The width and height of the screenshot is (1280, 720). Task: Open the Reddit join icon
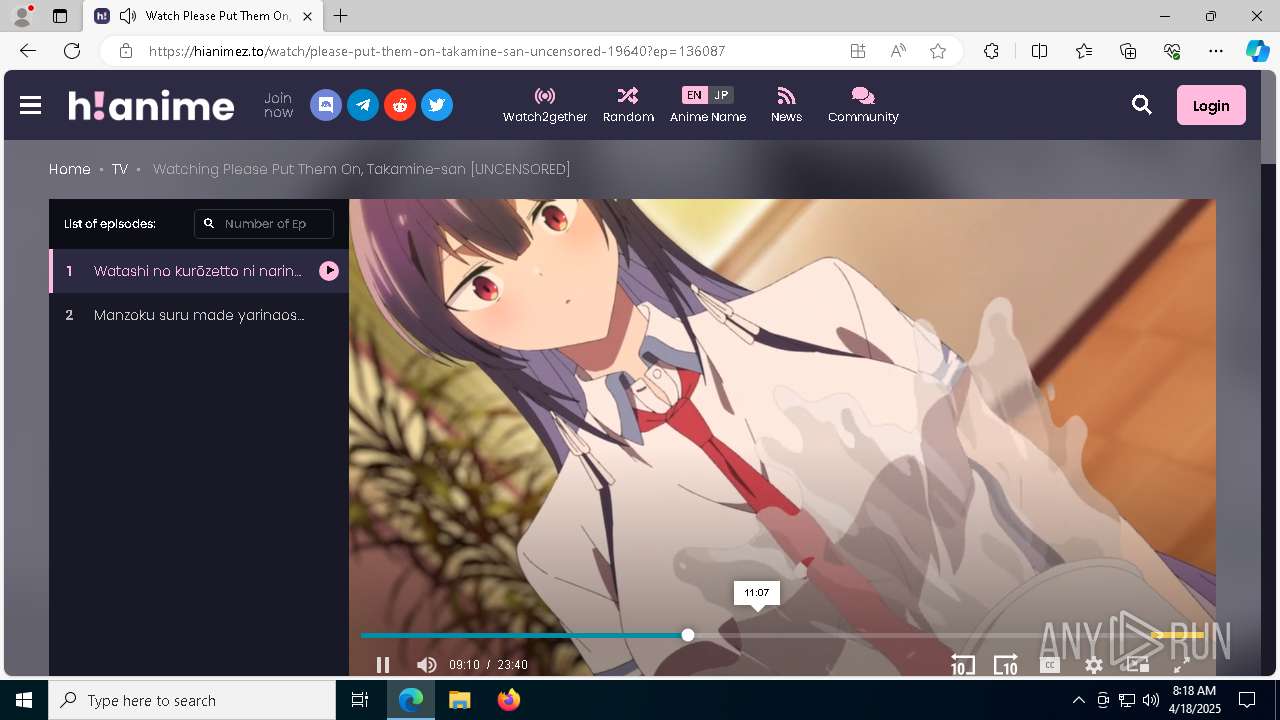coord(400,105)
